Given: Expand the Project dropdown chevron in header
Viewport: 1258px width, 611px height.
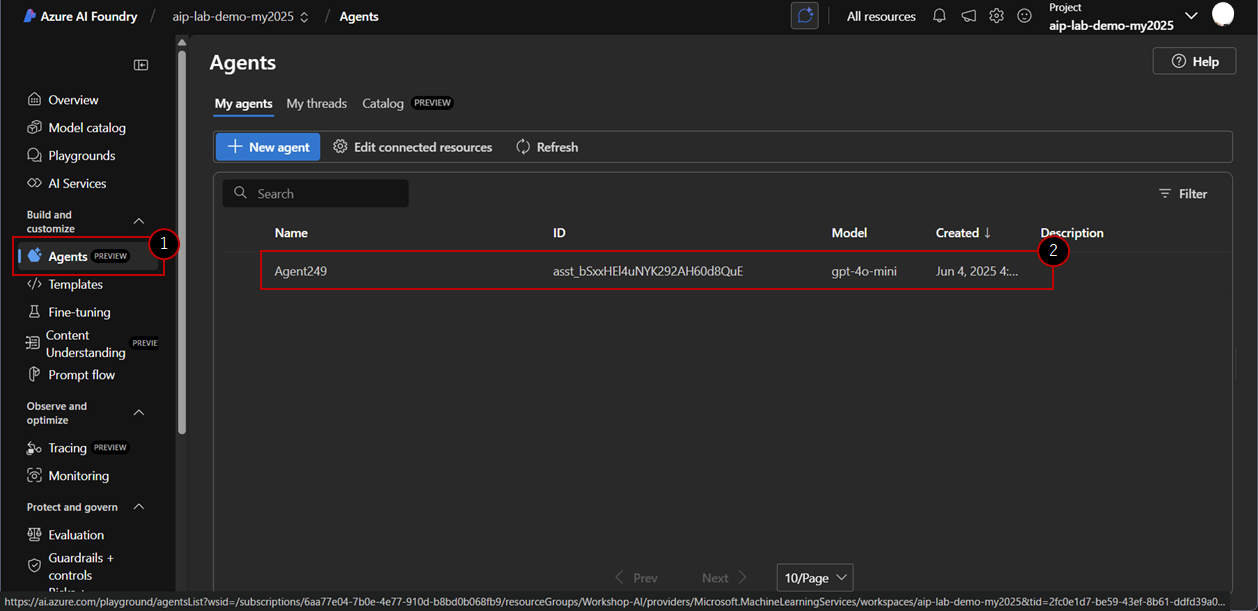Looking at the screenshot, I should pyautogui.click(x=1190, y=16).
